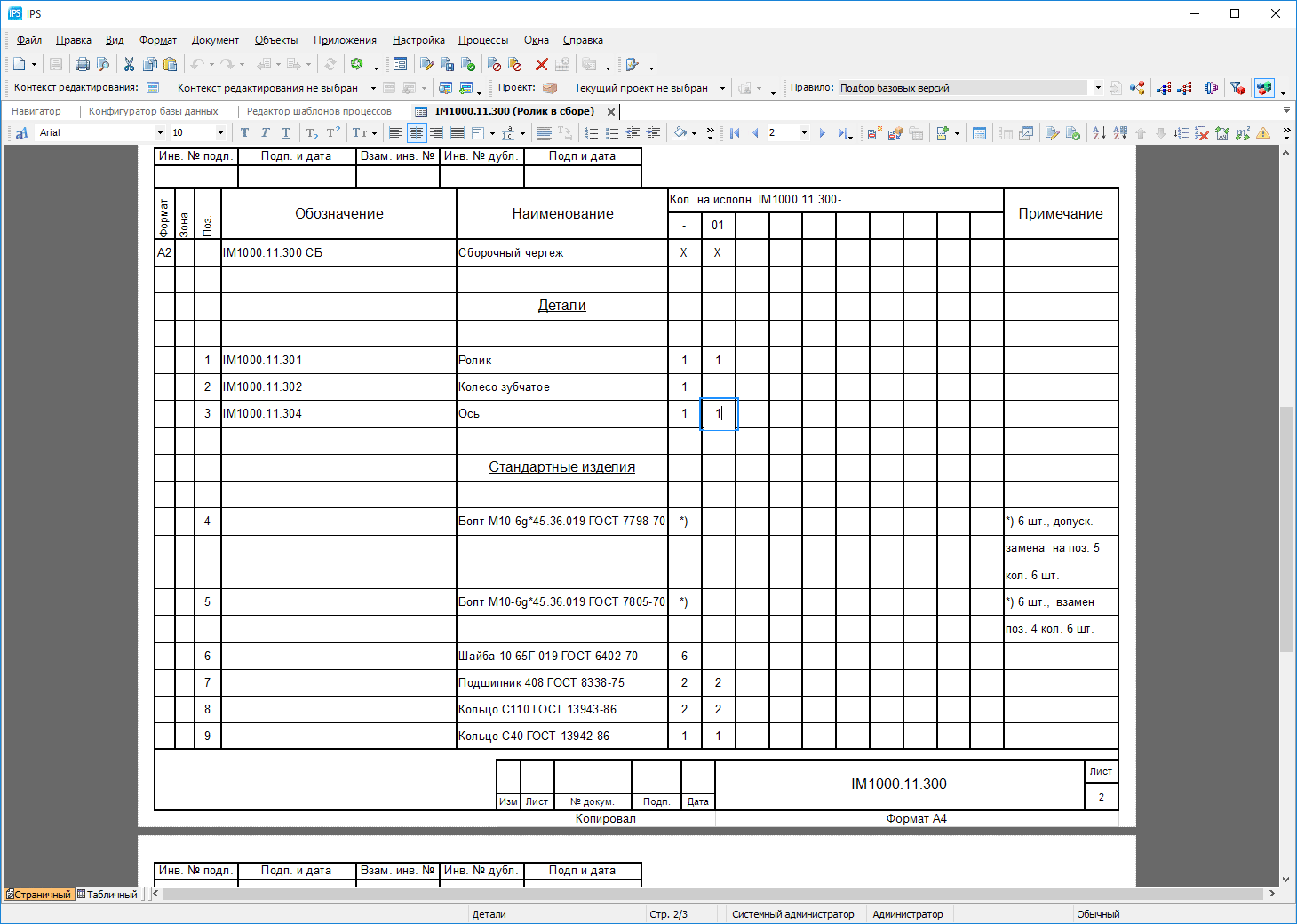Screen dimensions: 1297x924
Task: Go to the next page arrow
Action: point(822,133)
